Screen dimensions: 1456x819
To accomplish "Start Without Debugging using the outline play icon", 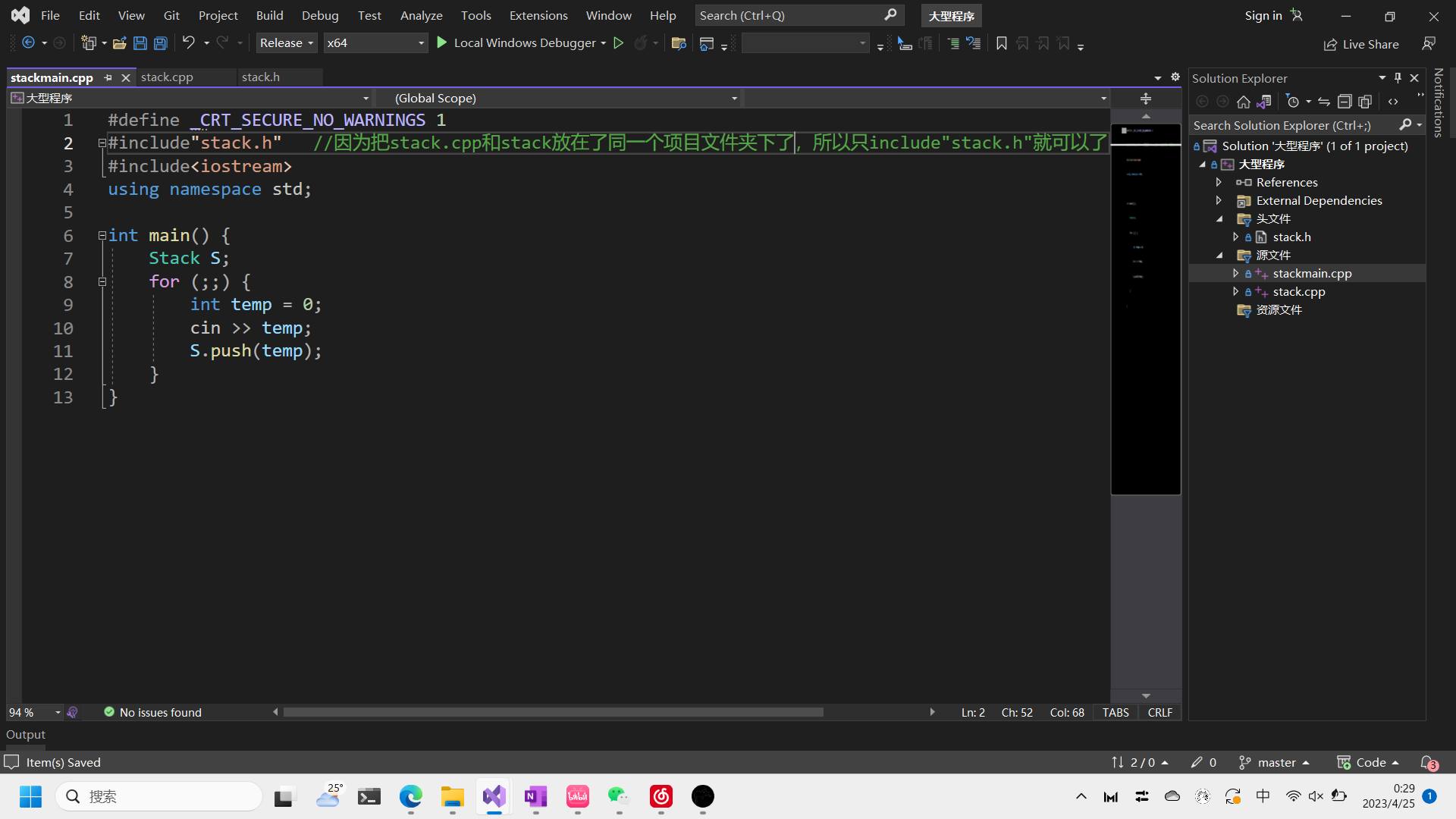I will pyautogui.click(x=619, y=43).
